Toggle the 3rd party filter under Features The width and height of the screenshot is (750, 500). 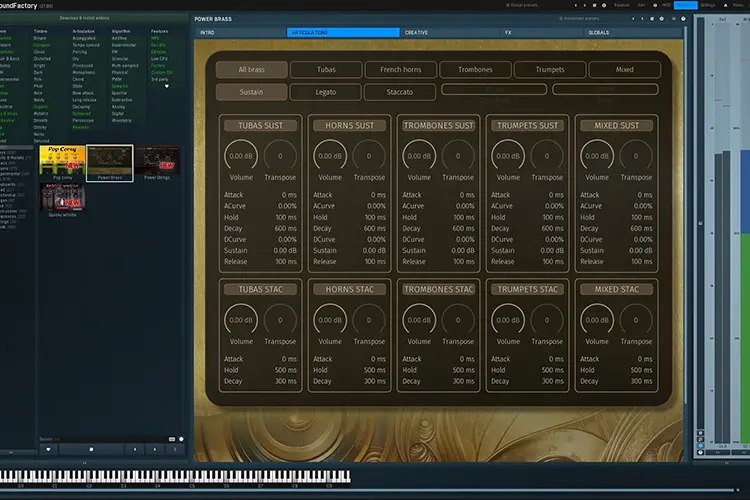click(x=159, y=79)
